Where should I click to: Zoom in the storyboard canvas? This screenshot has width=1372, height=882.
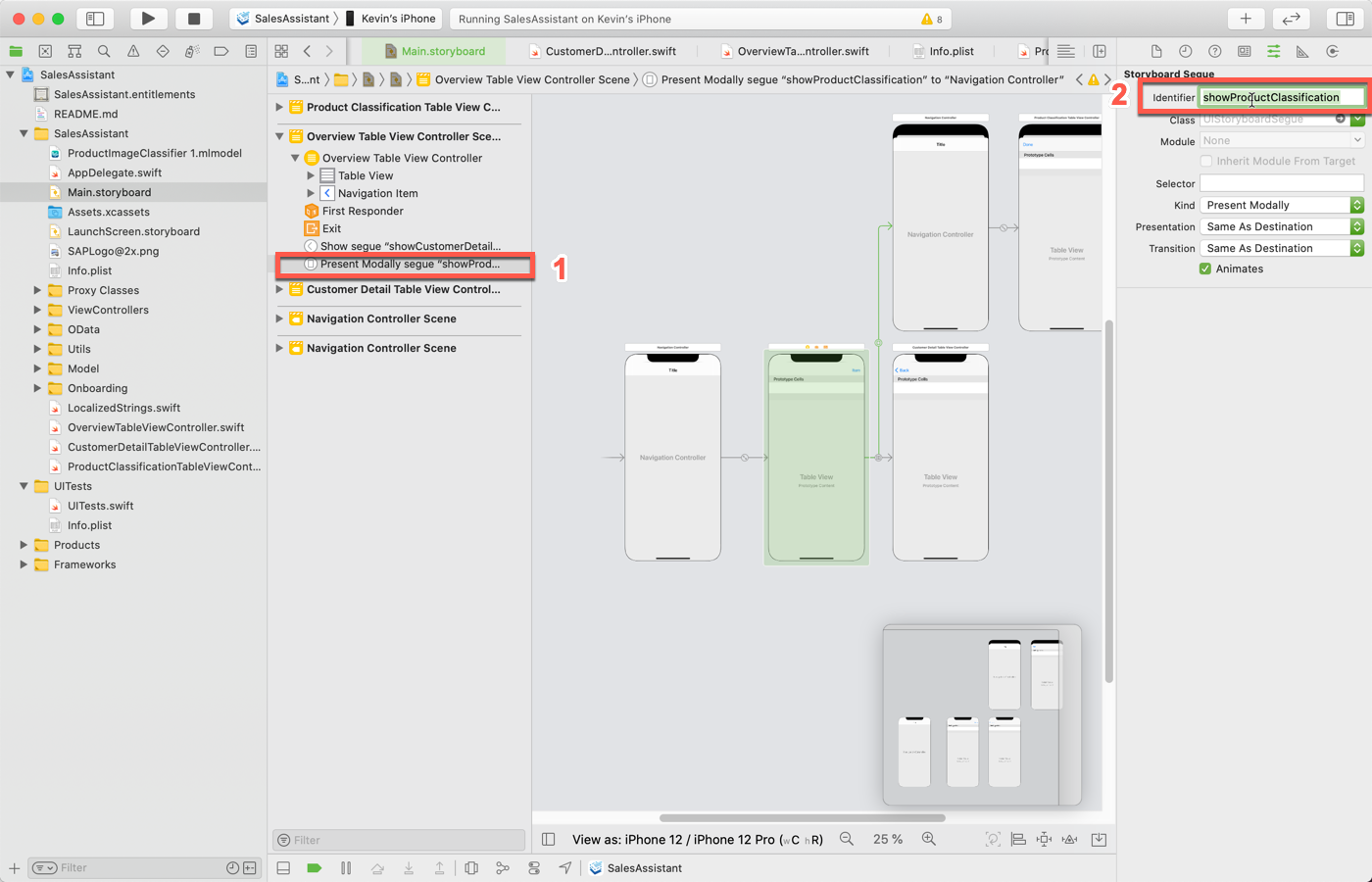(x=929, y=839)
